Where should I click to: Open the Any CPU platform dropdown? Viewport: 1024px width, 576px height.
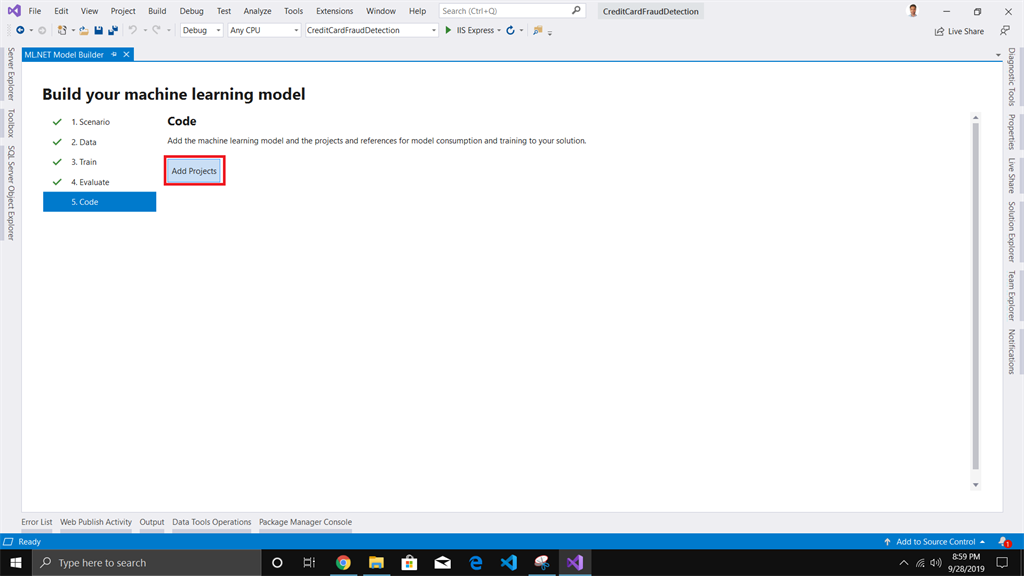coord(264,30)
